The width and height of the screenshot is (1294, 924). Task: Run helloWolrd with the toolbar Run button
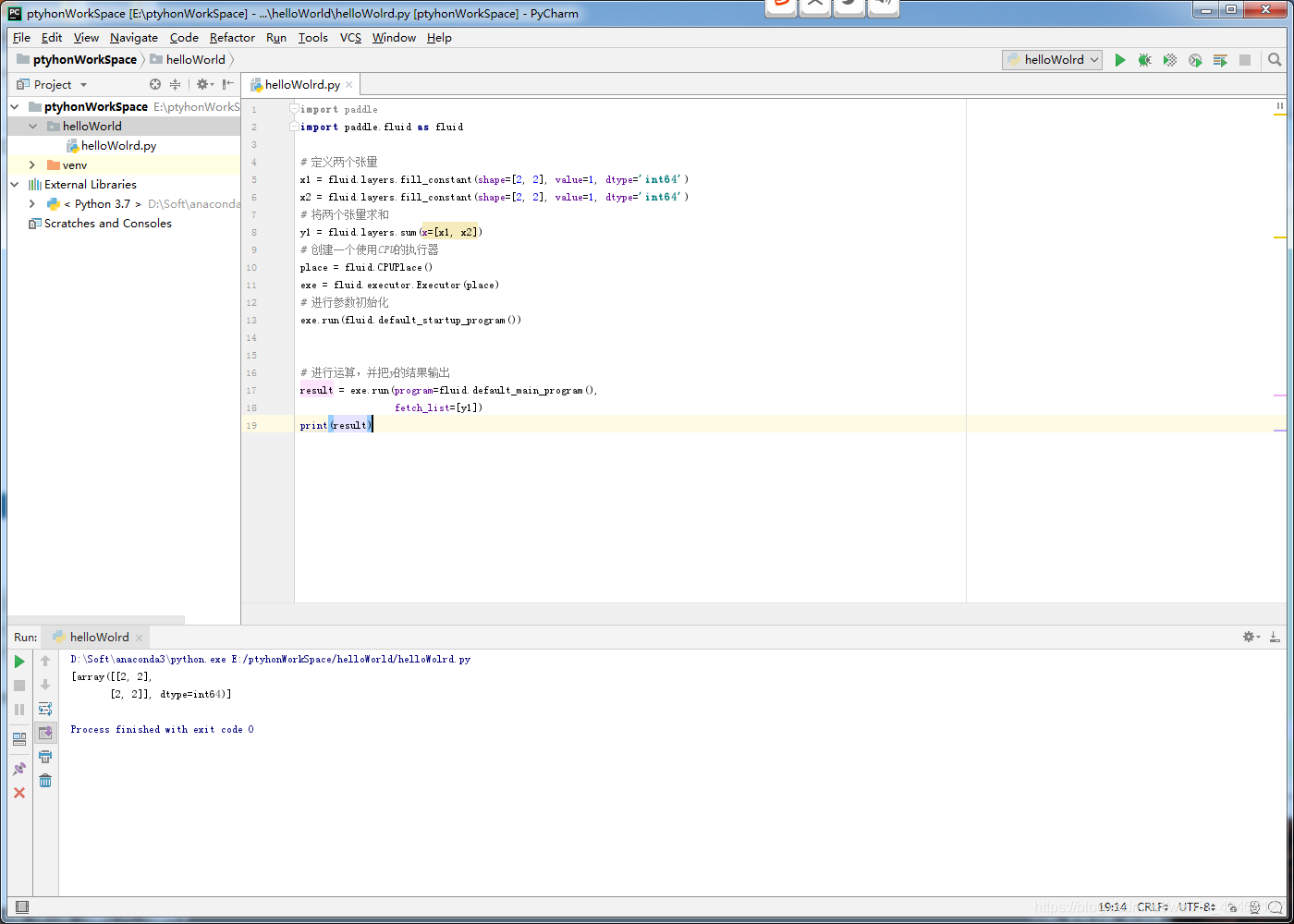pos(1120,60)
